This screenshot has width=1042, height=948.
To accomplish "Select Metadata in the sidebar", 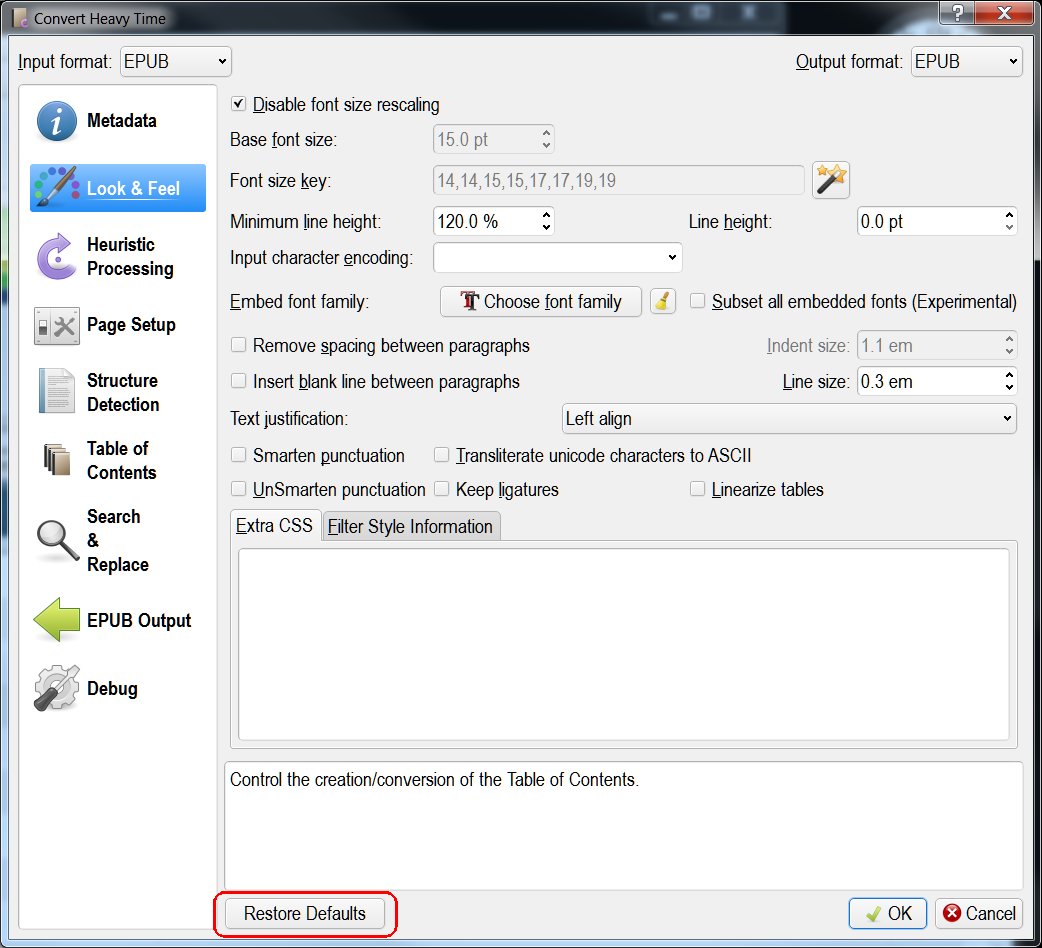I will (122, 121).
